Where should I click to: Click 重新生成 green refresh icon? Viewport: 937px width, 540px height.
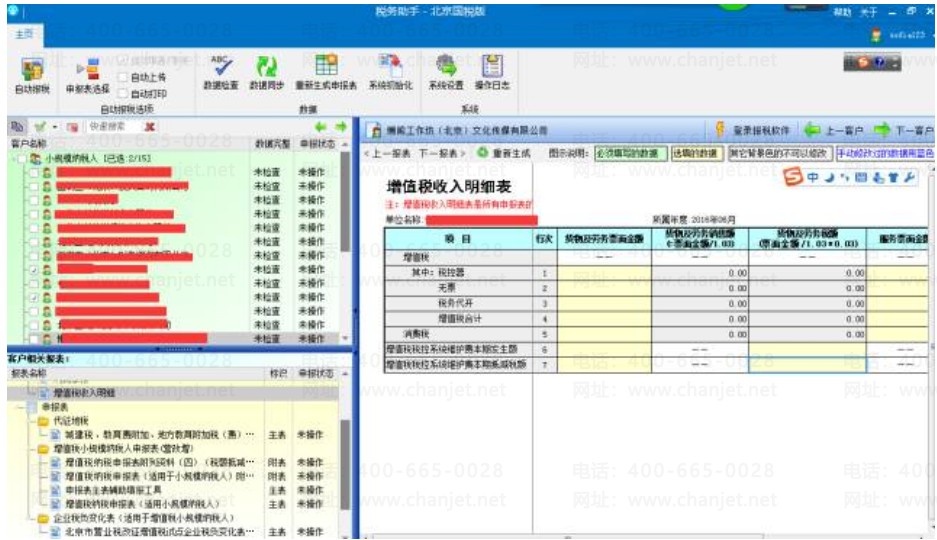[x=482, y=153]
